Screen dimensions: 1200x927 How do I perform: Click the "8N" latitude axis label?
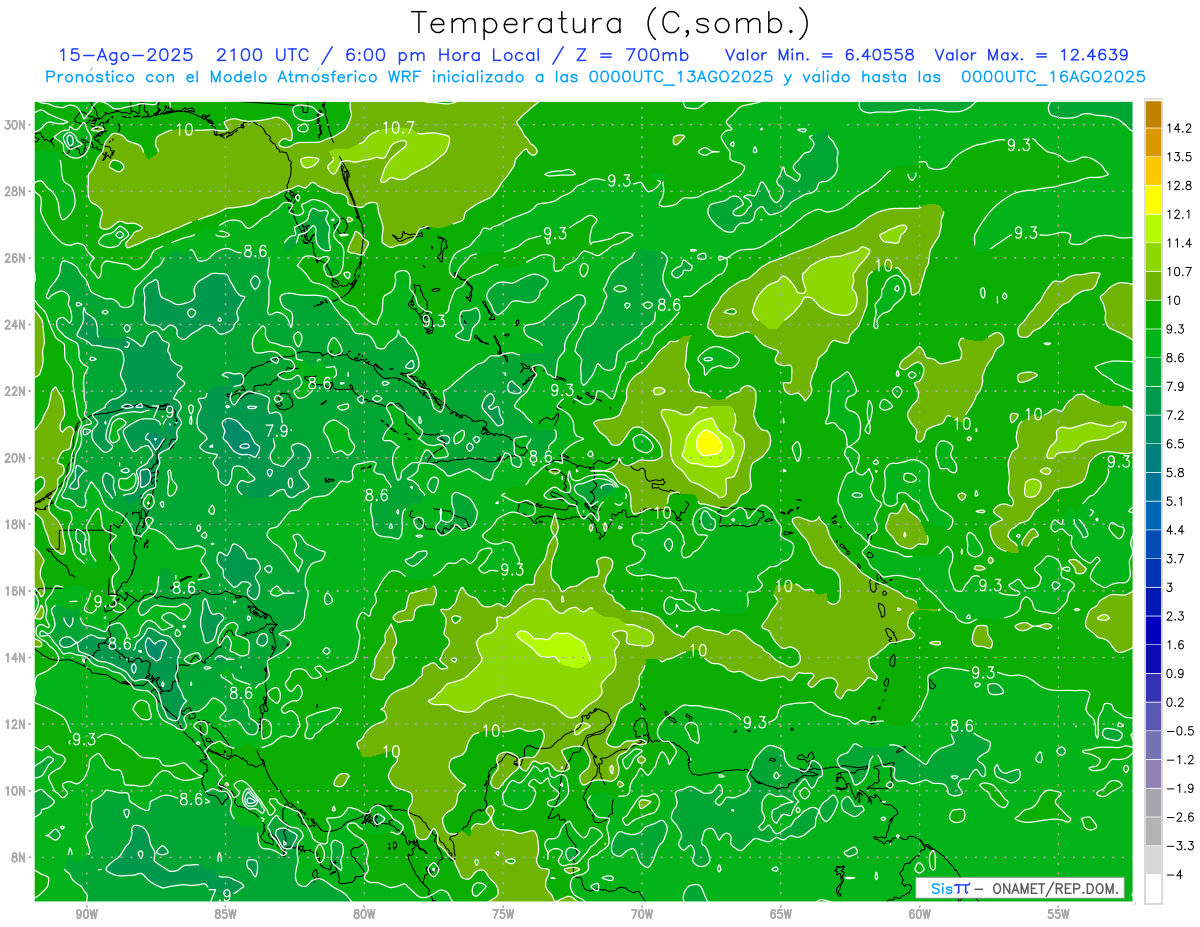(20, 857)
